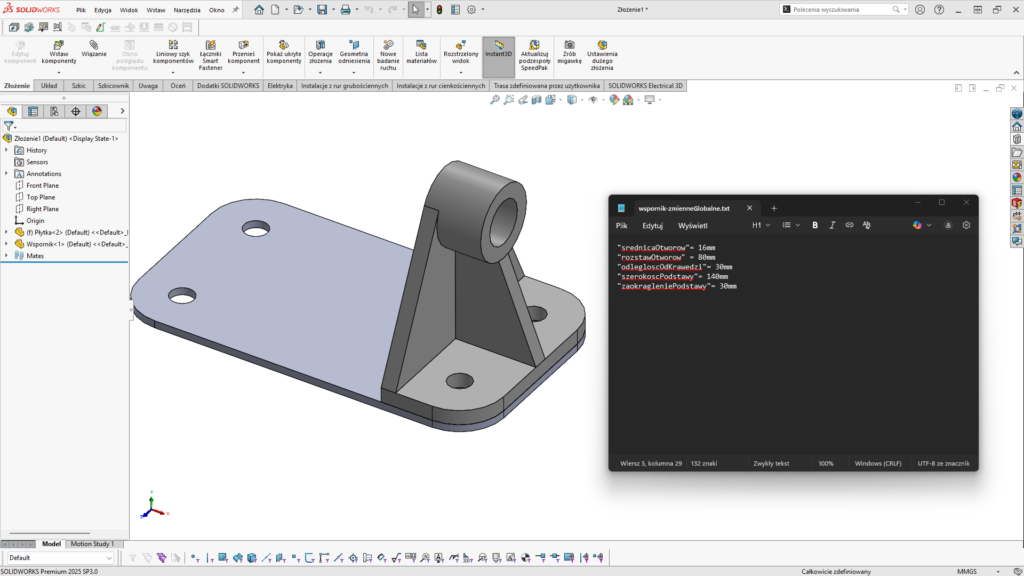1024x576 pixels.
Task: Click the 100% zoom level in Notepad
Action: pos(825,463)
